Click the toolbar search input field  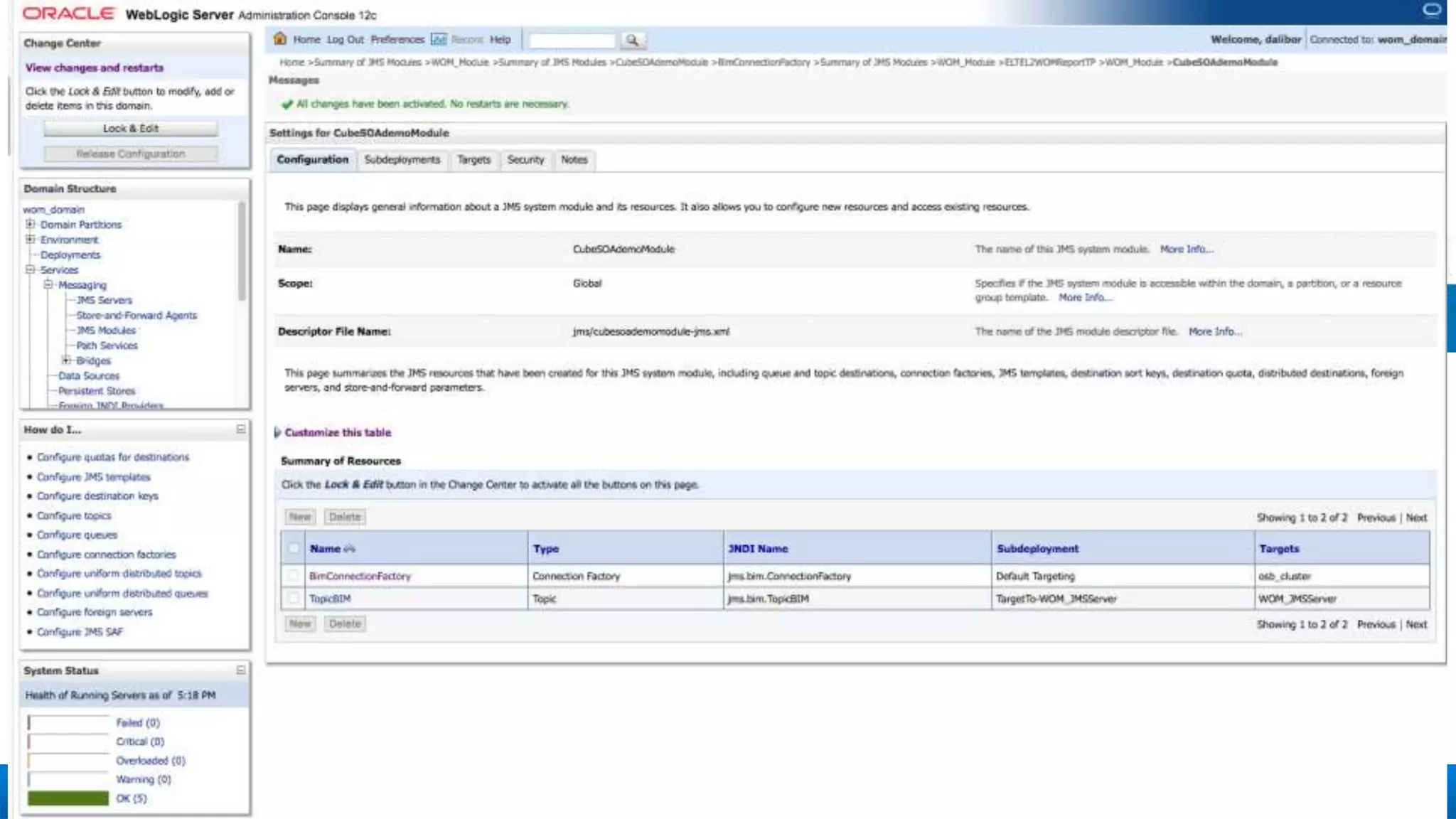click(x=572, y=41)
